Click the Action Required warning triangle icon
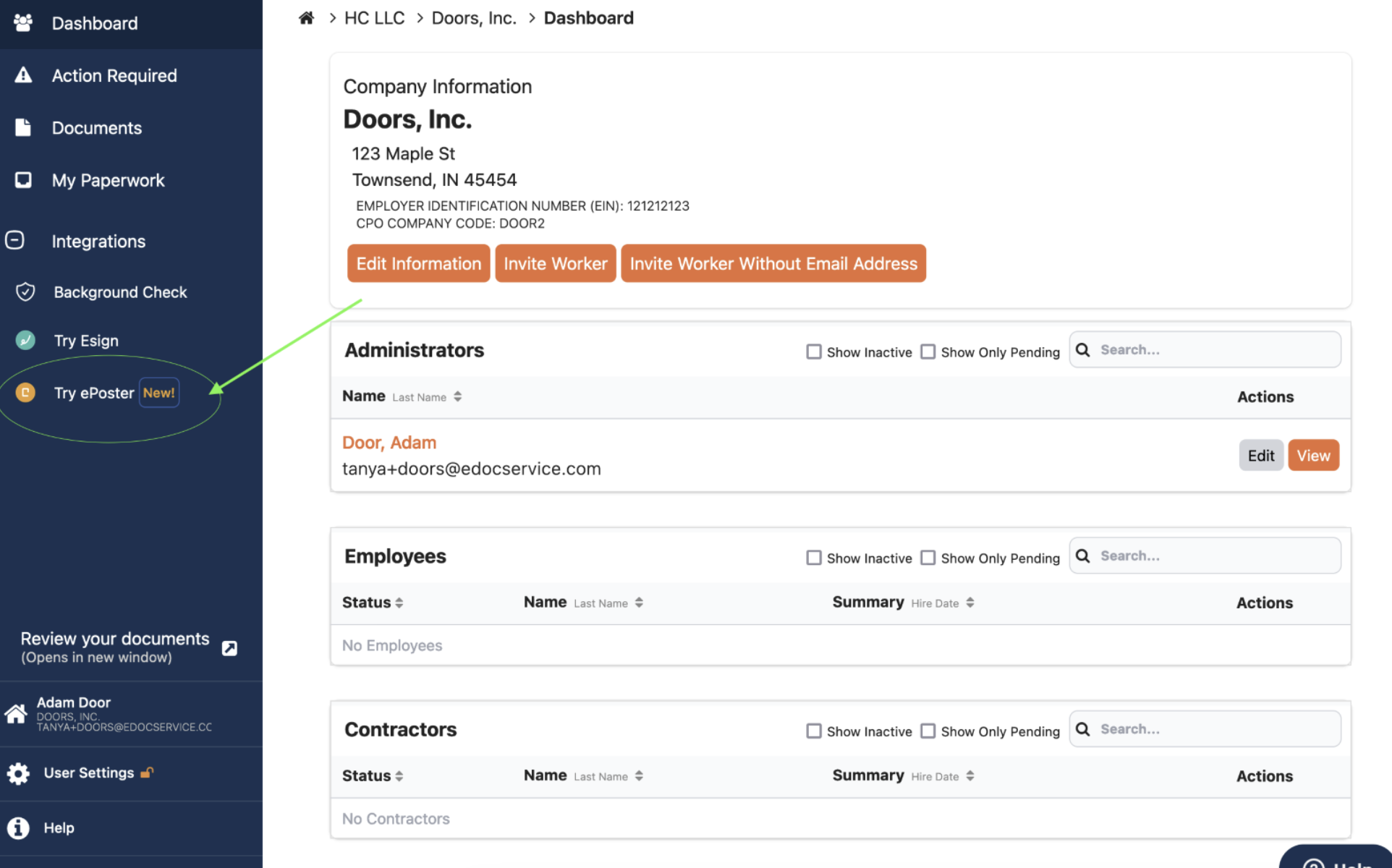This screenshot has height=868, width=1392. [23, 75]
